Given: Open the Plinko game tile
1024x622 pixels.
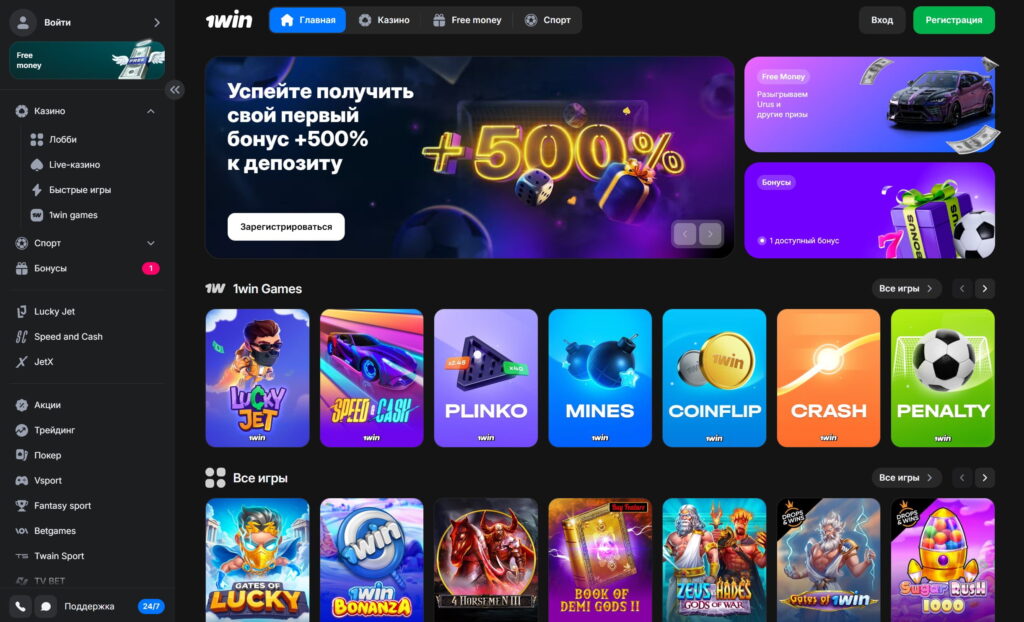Looking at the screenshot, I should tap(486, 378).
